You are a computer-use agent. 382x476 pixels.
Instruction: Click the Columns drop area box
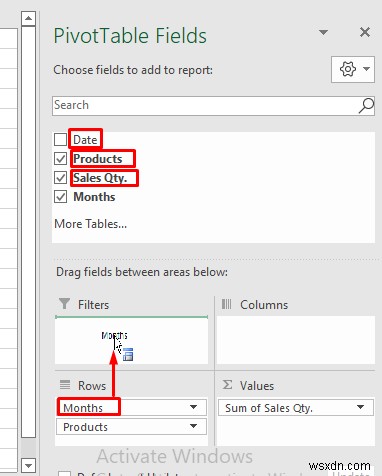click(296, 340)
